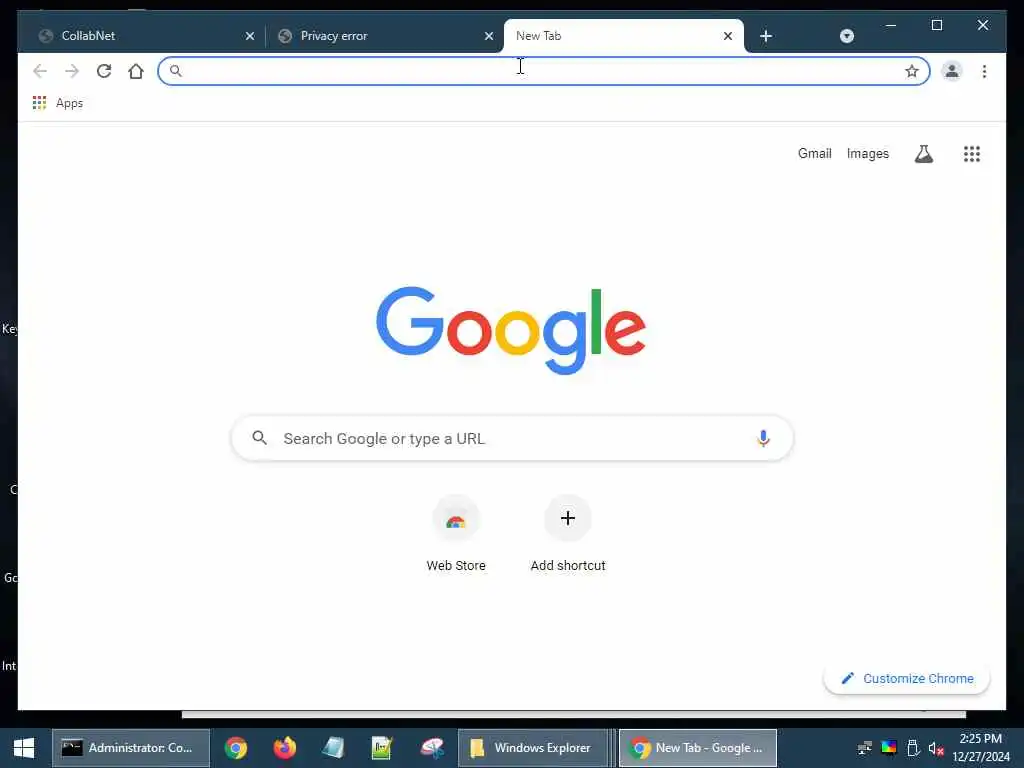Switch to the CollabNet tab

[x=143, y=36]
